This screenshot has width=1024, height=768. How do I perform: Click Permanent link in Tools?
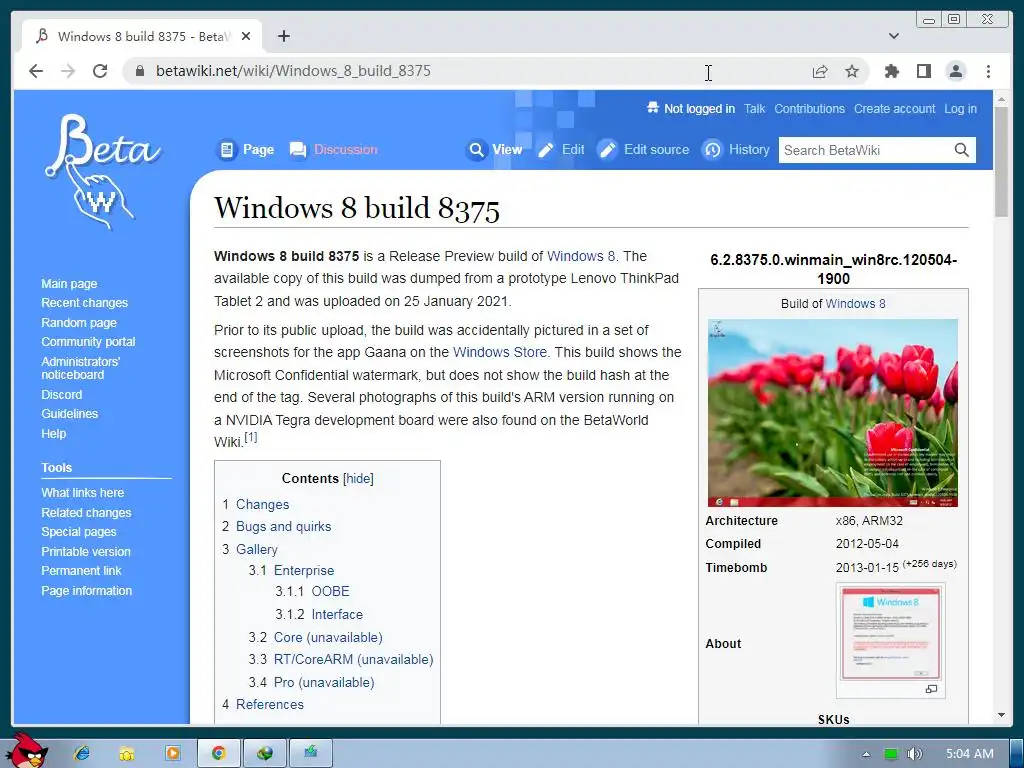(81, 570)
